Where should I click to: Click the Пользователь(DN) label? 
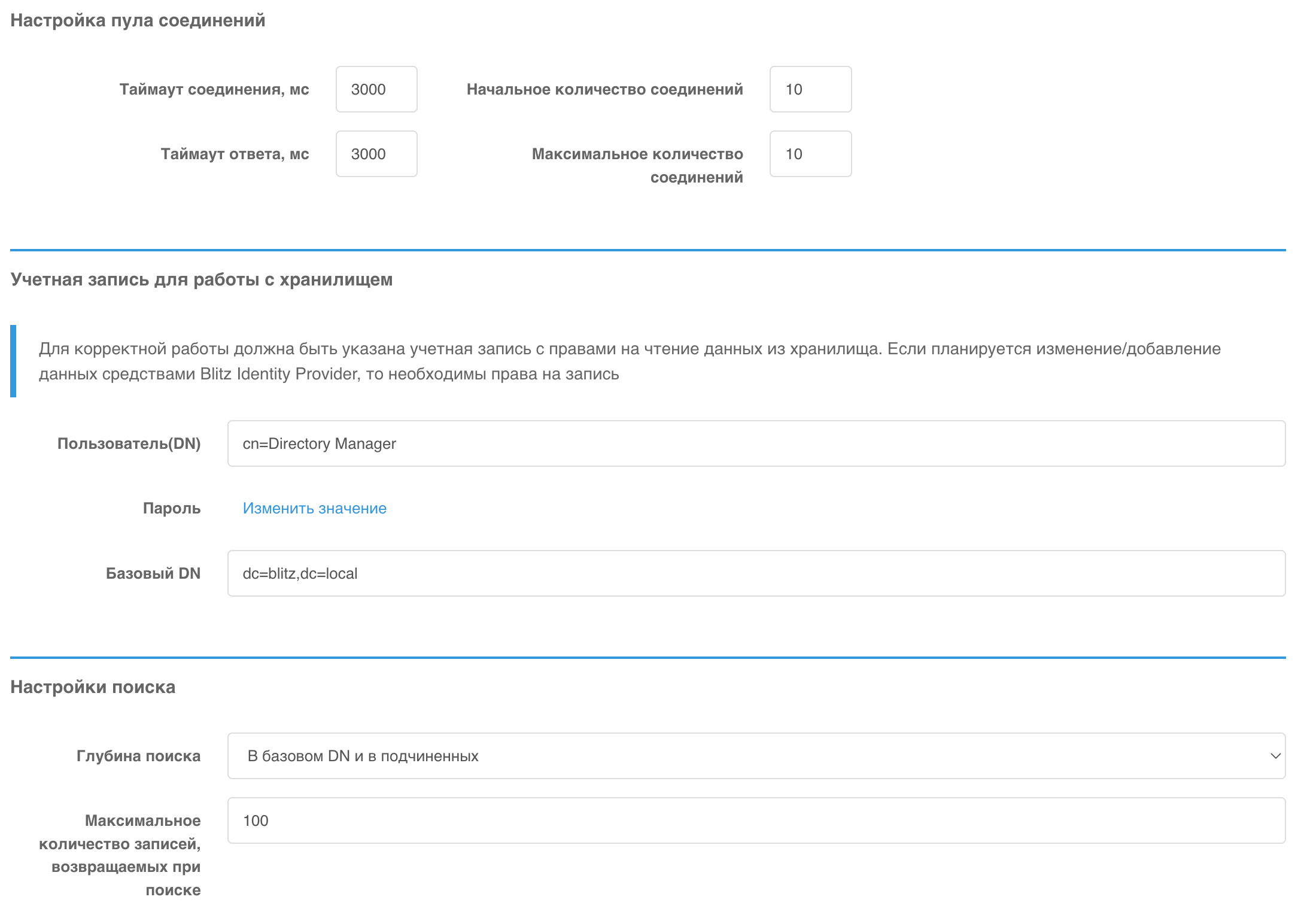point(129,443)
